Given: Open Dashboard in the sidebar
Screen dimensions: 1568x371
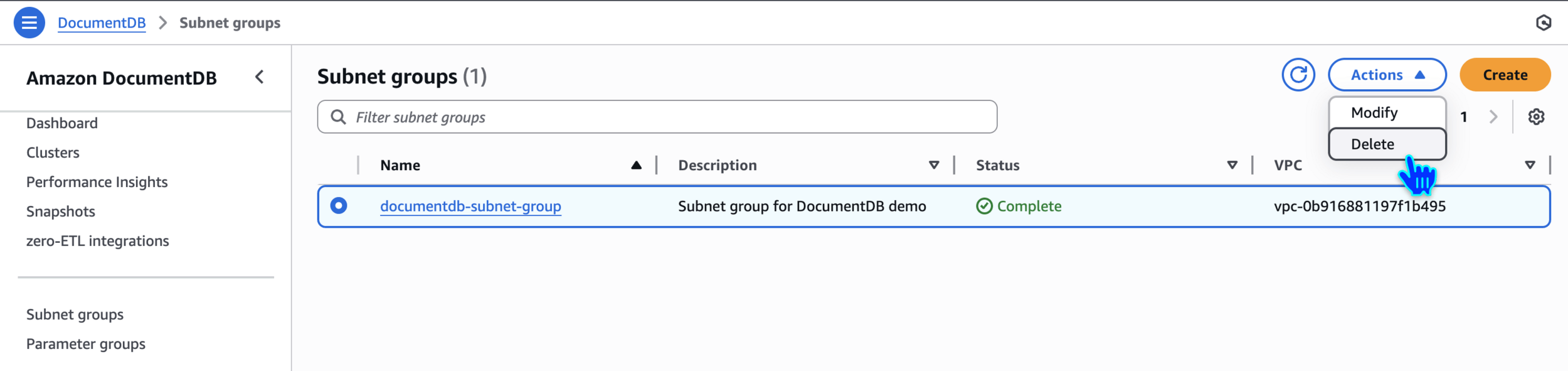Looking at the screenshot, I should click(x=62, y=123).
